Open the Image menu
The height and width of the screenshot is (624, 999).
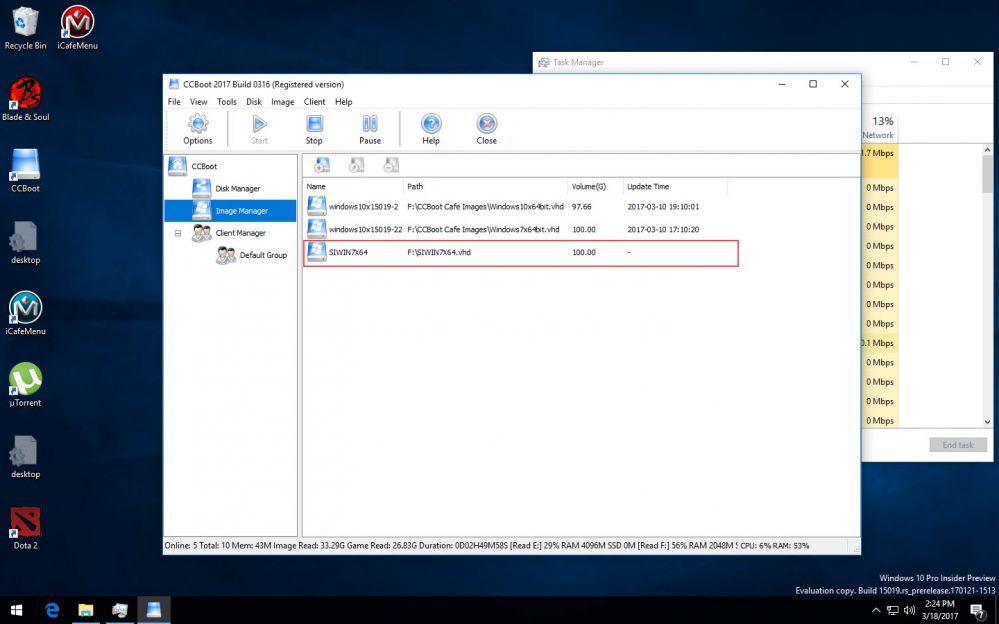pos(282,101)
